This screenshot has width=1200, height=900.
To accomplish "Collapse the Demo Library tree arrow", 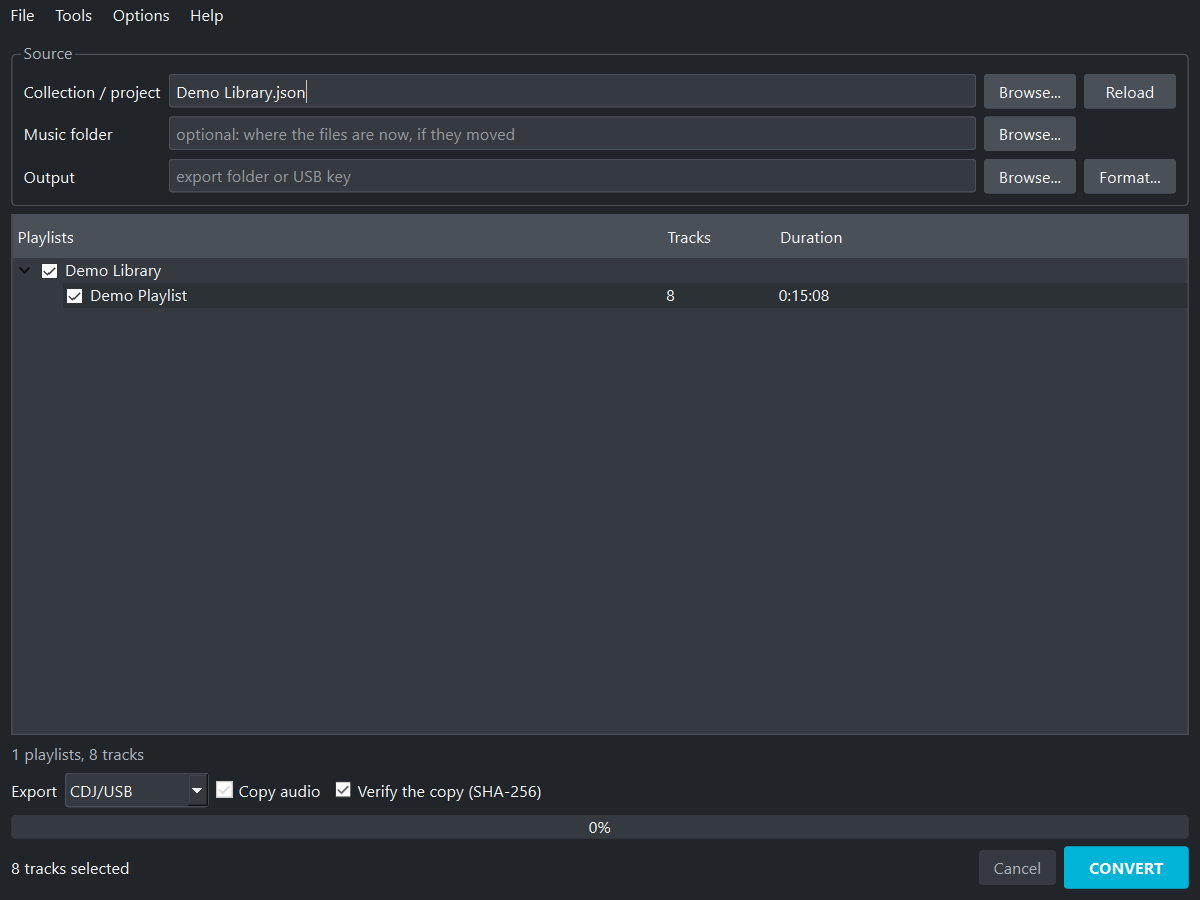I will pos(25,271).
